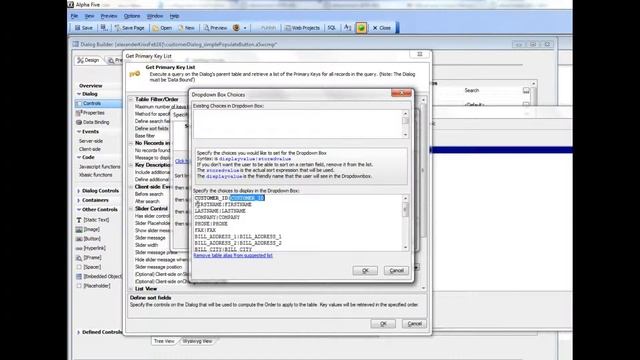Switch to the Design tab
Image resolution: width=640 pixels, height=360 pixels.
[89, 60]
